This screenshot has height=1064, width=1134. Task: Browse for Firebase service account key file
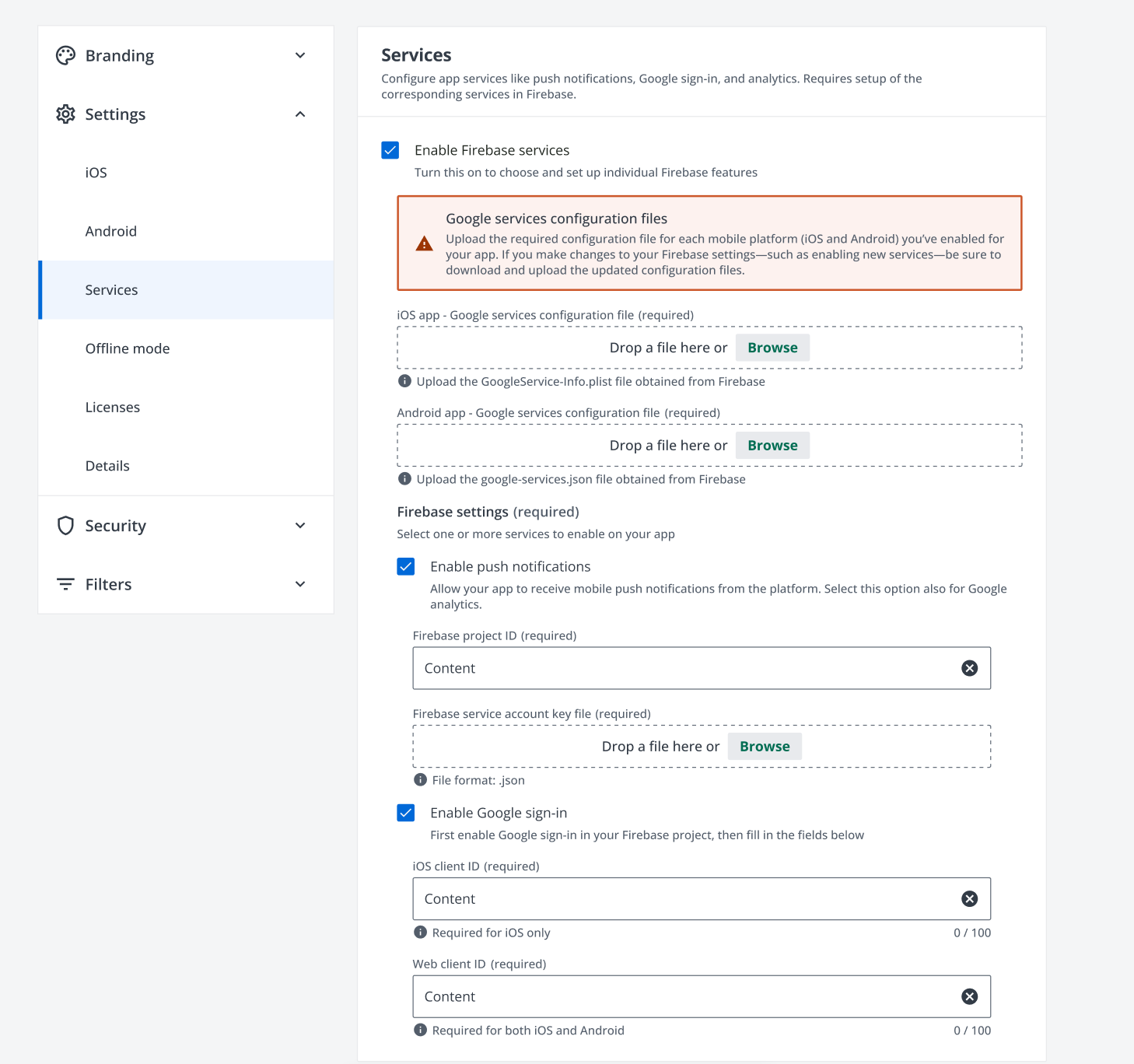coord(764,747)
